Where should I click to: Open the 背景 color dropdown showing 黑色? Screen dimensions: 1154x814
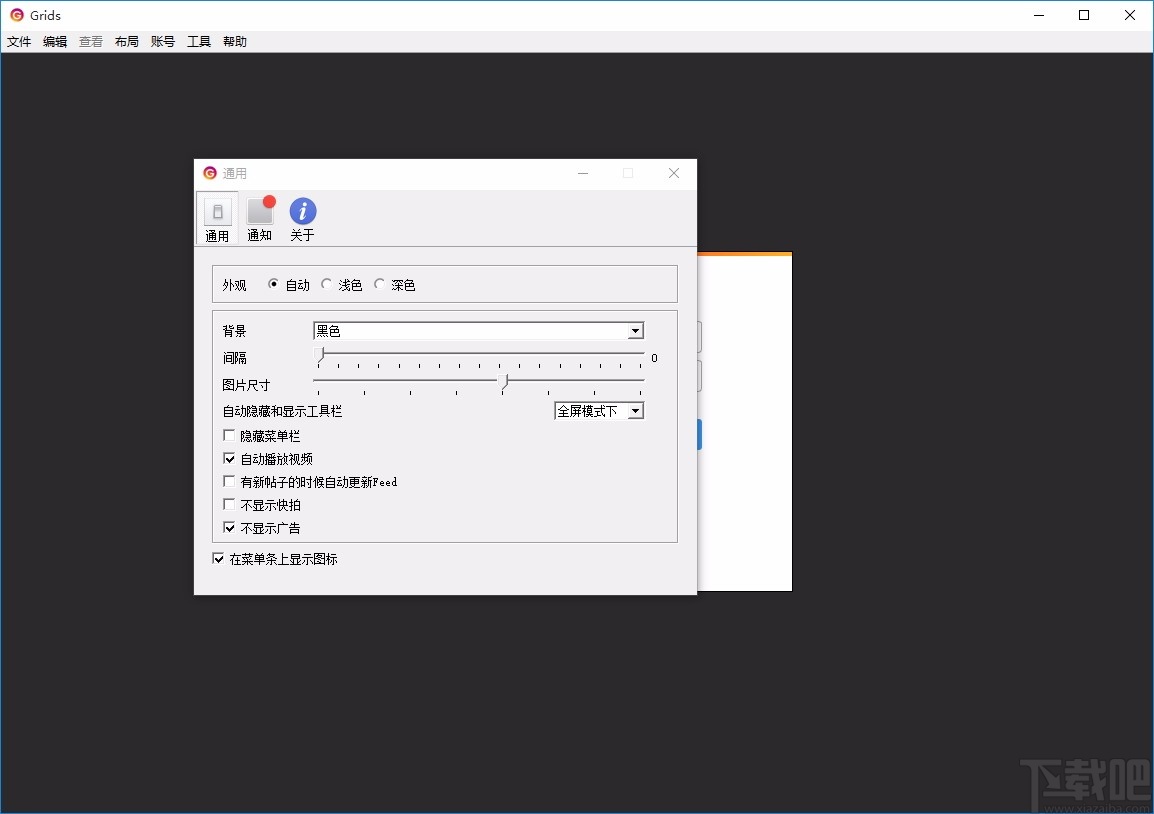click(x=635, y=331)
